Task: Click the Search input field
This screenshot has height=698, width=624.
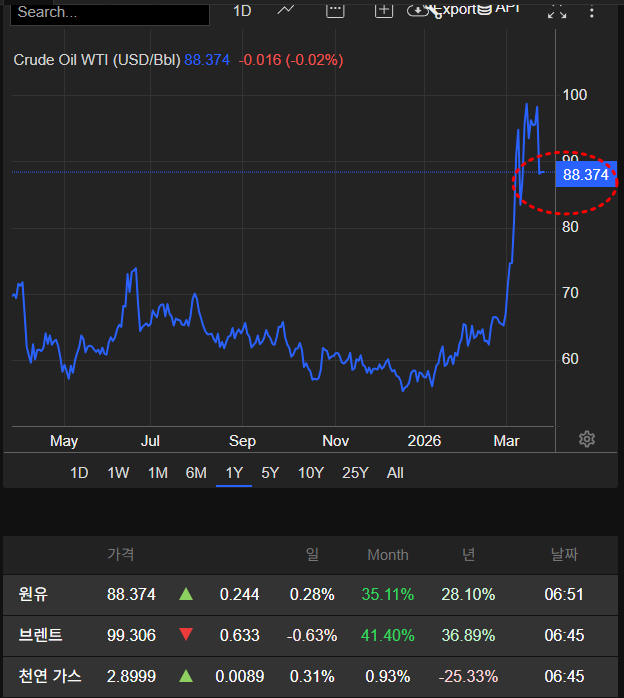Action: pyautogui.click(x=110, y=12)
